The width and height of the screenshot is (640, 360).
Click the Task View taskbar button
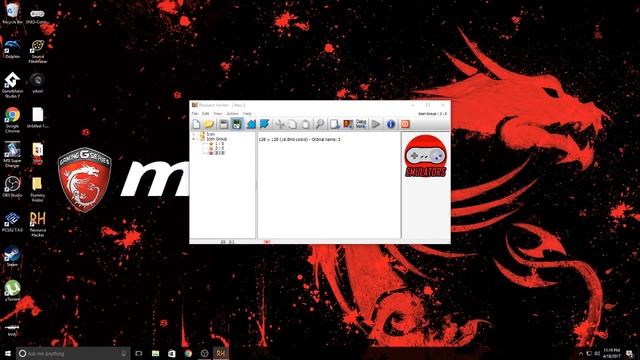point(139,353)
